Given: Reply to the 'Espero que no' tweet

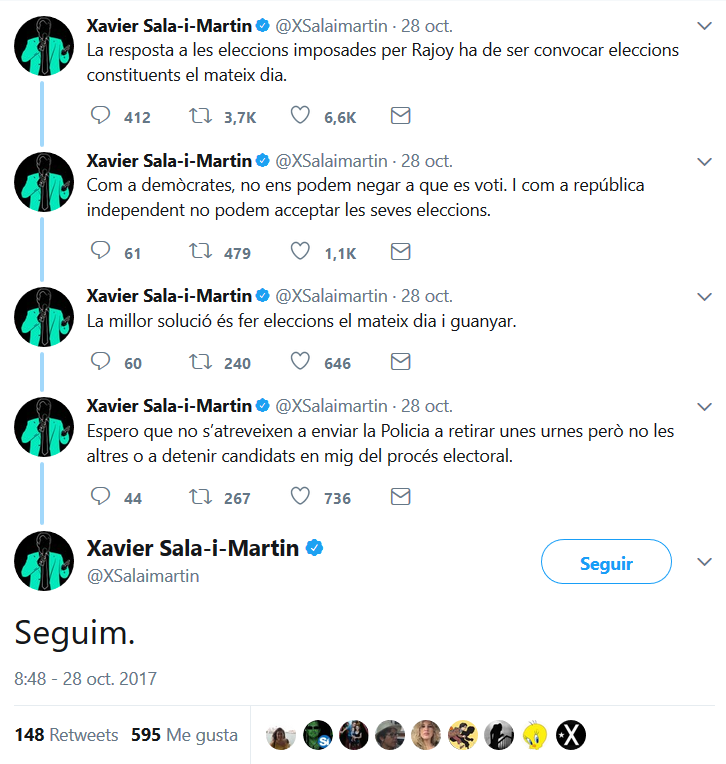Looking at the screenshot, I should pos(100,497).
